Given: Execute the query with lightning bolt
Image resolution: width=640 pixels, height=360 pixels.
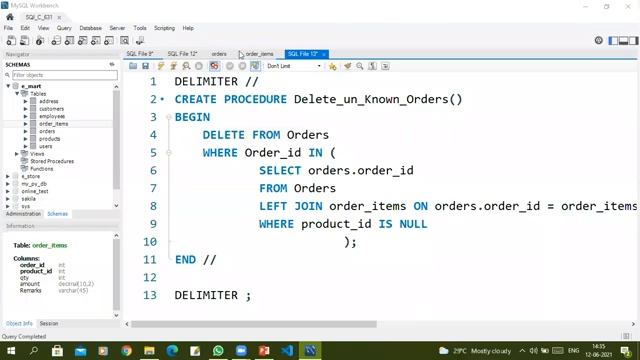Looking at the screenshot, I should (x=160, y=66).
